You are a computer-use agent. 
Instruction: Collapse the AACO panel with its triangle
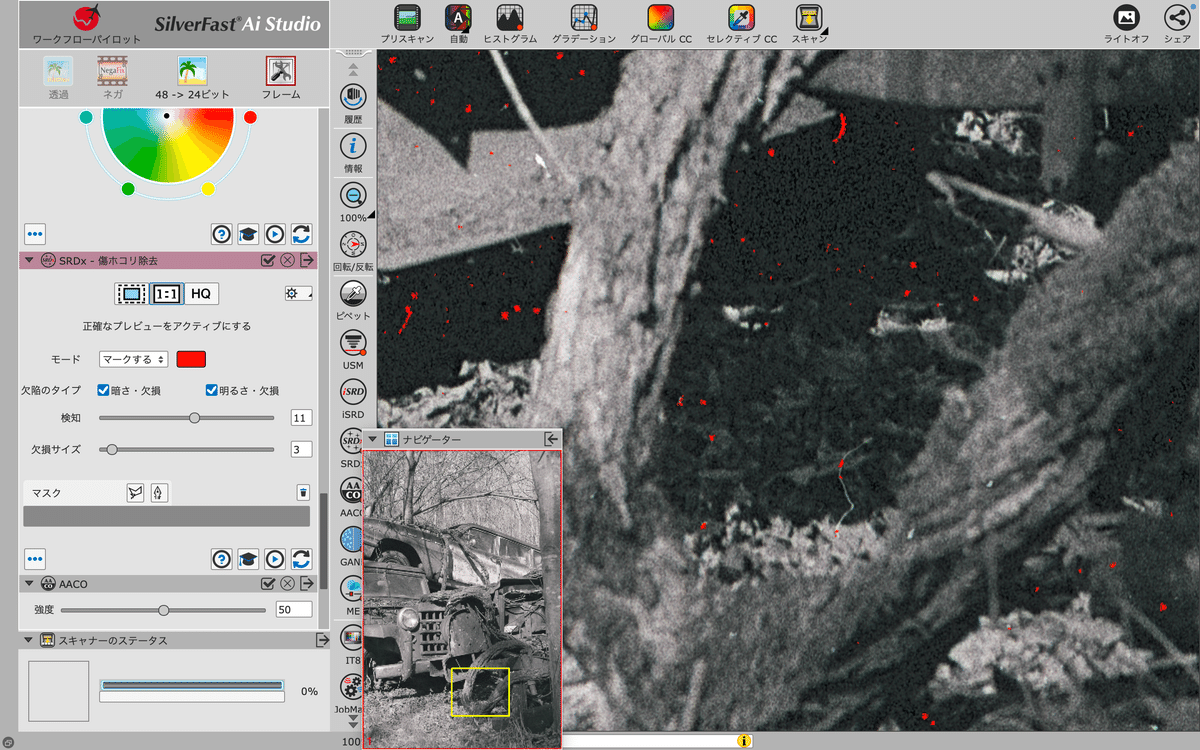pyautogui.click(x=27, y=583)
